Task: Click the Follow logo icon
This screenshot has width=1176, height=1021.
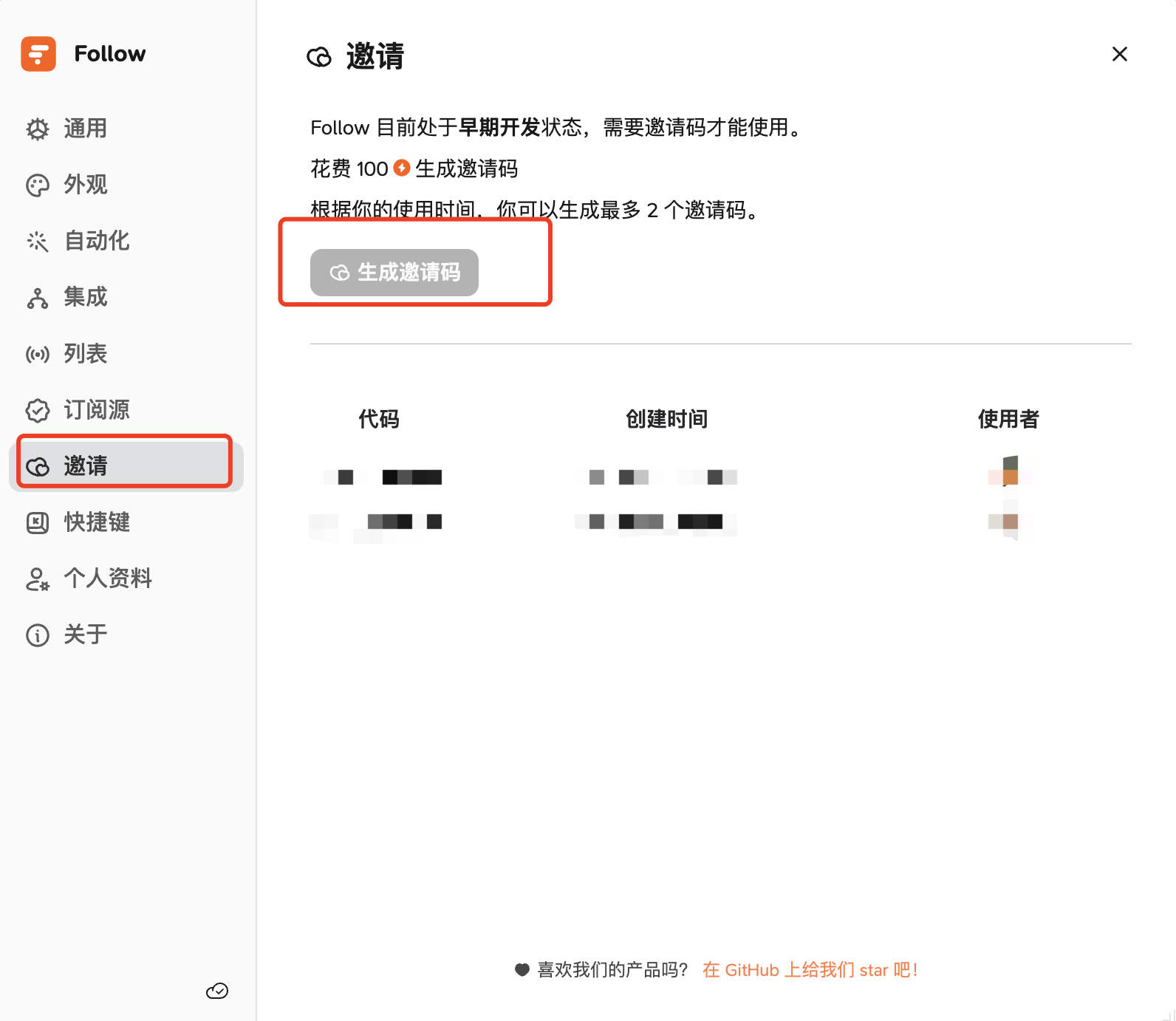Action: click(38, 54)
